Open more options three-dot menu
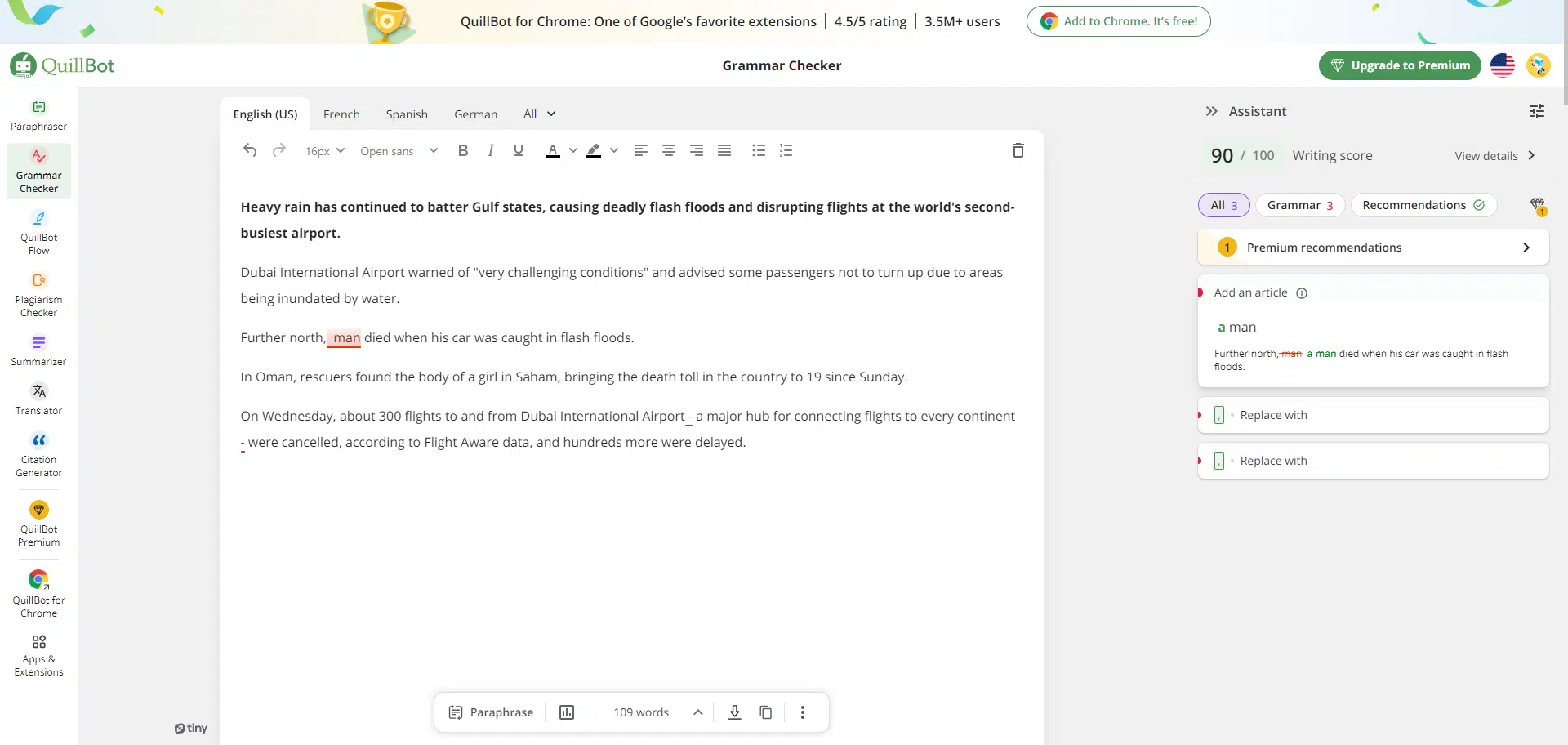 coord(803,712)
